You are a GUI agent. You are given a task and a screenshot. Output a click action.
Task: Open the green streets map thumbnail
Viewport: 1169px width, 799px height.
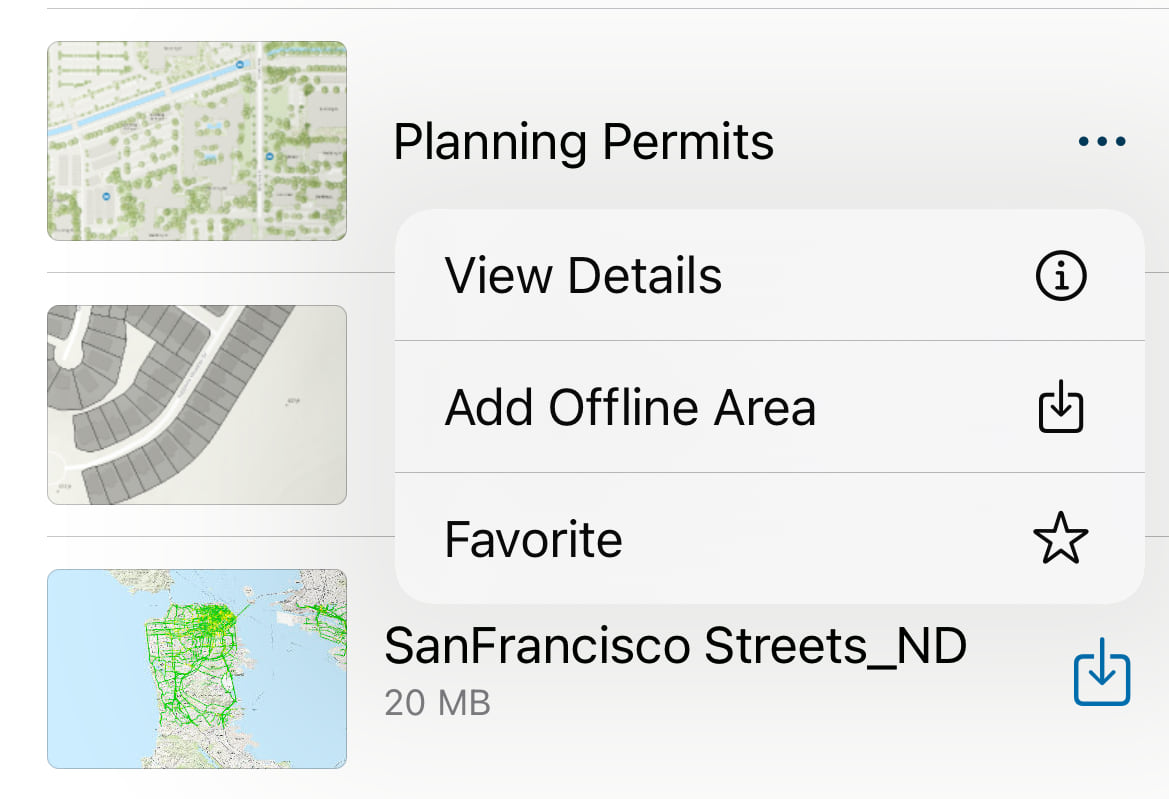click(197, 668)
